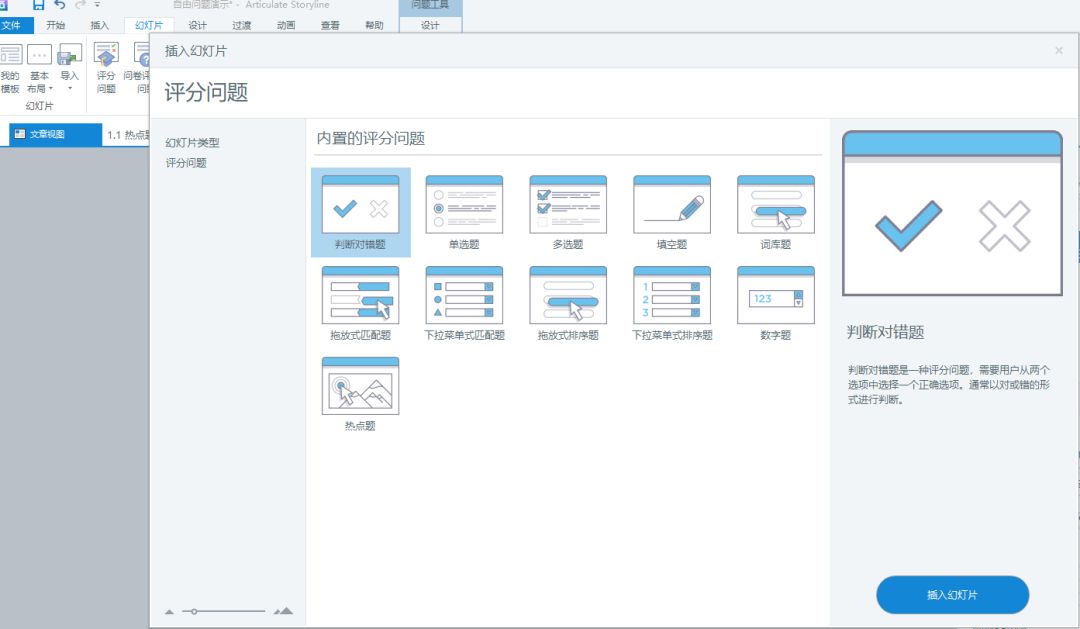
Task: Click the Save icon in the title bar
Action: 39,5
